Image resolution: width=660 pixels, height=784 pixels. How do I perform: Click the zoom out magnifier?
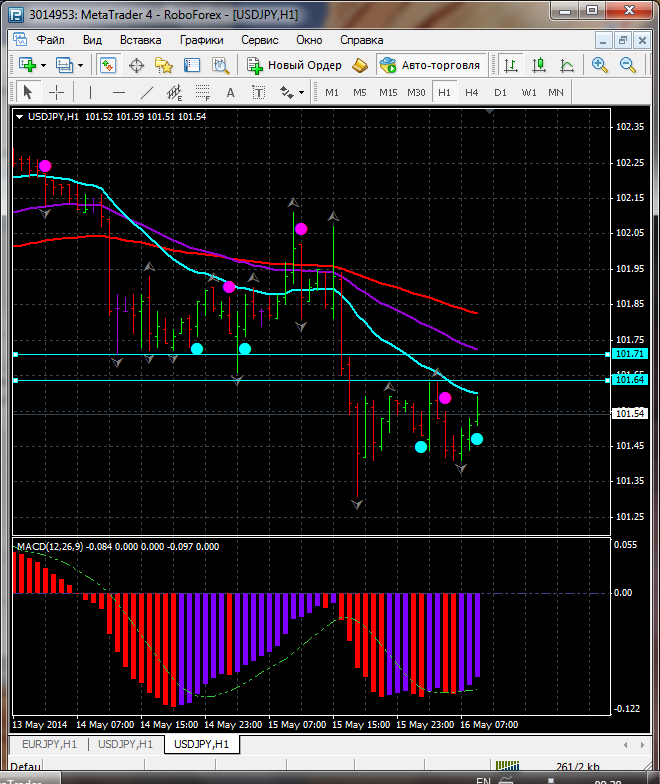pos(629,65)
